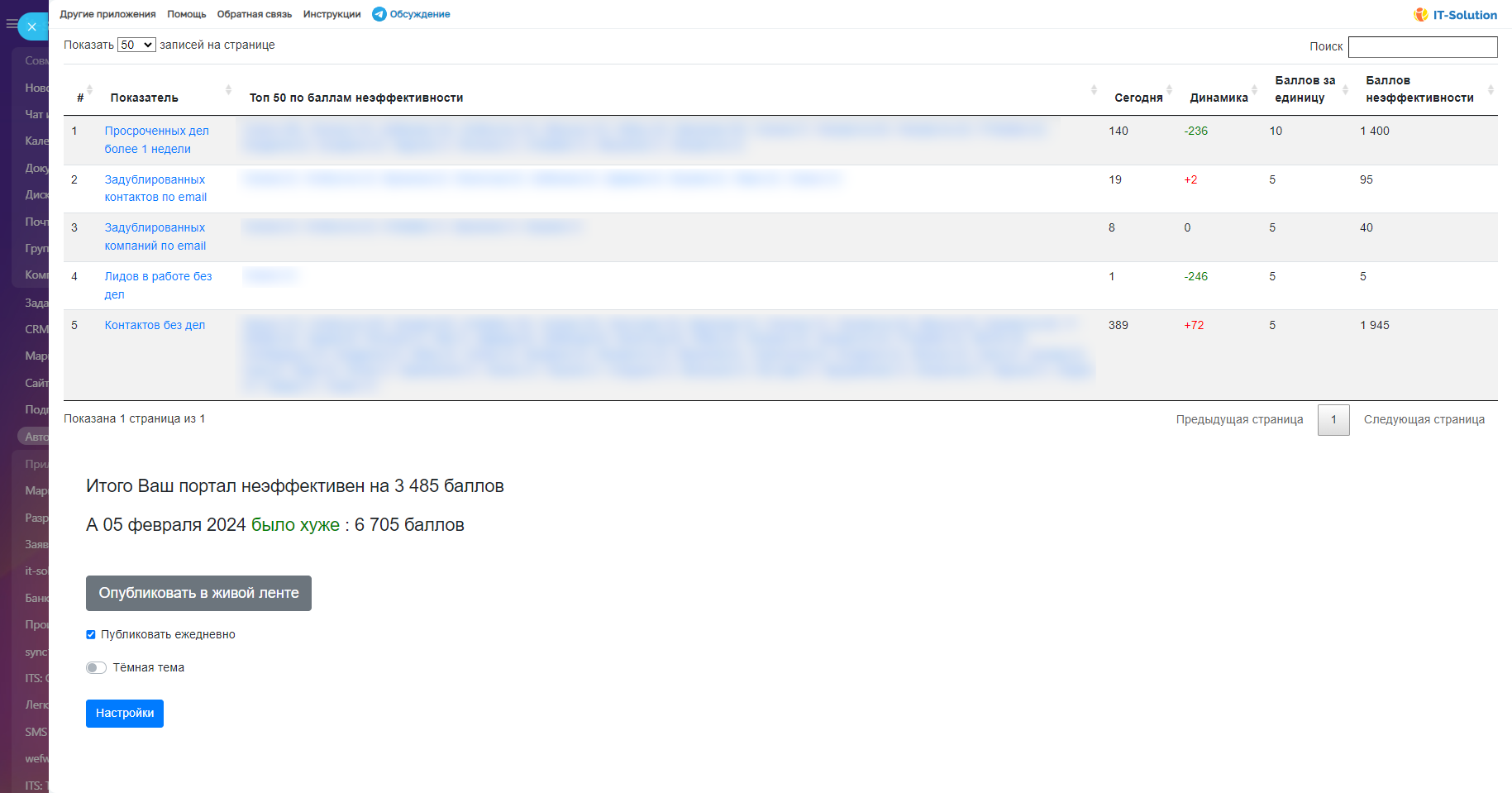
Task: Open the records-per-page dropdown showing 50
Action: click(x=136, y=45)
